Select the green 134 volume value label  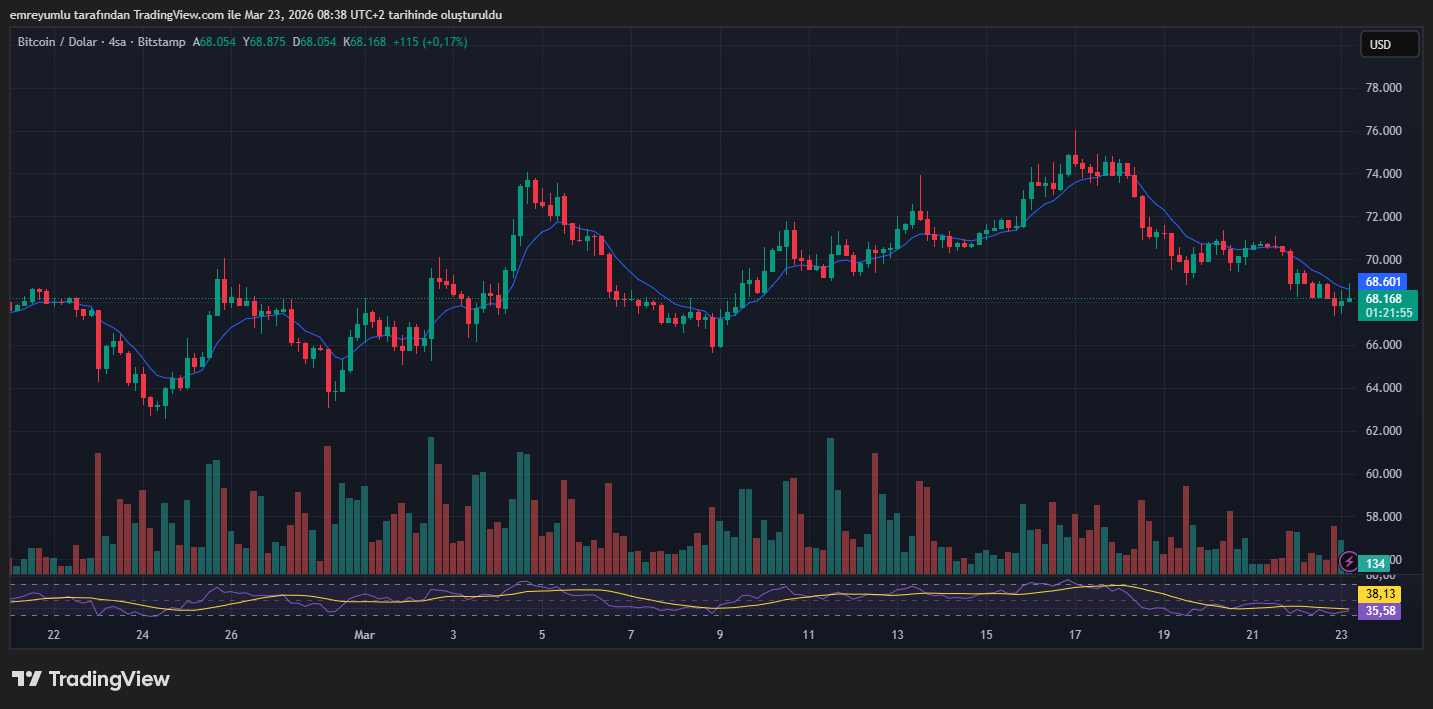coord(1376,563)
